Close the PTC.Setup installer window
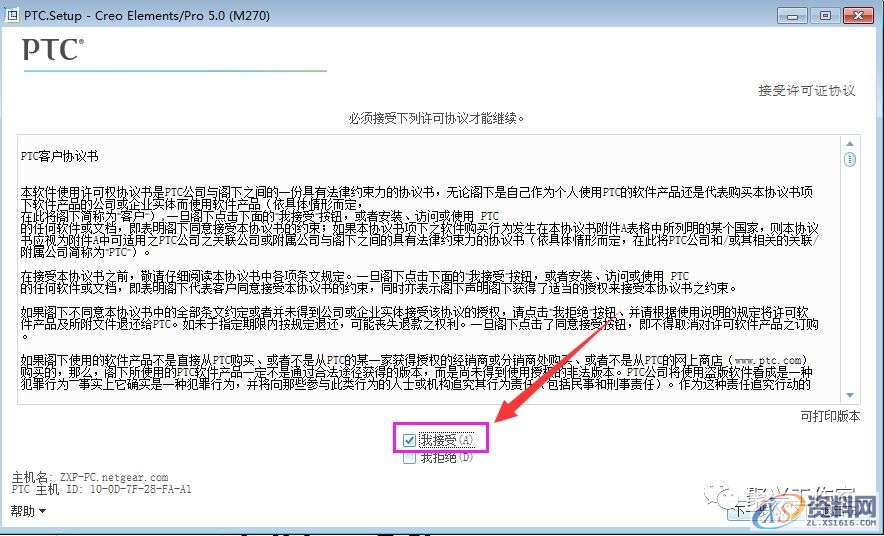Screen dimensions: 884x536 click(859, 16)
